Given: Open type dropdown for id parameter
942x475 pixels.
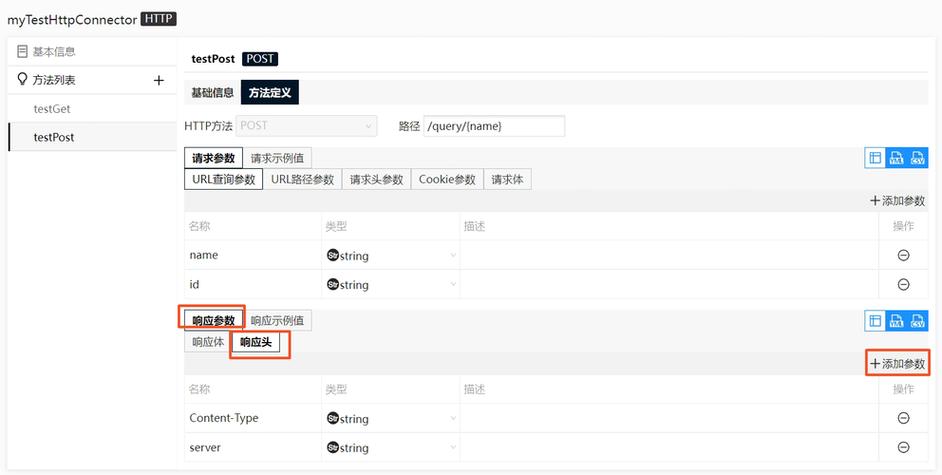Looking at the screenshot, I should pyautogui.click(x=390, y=284).
